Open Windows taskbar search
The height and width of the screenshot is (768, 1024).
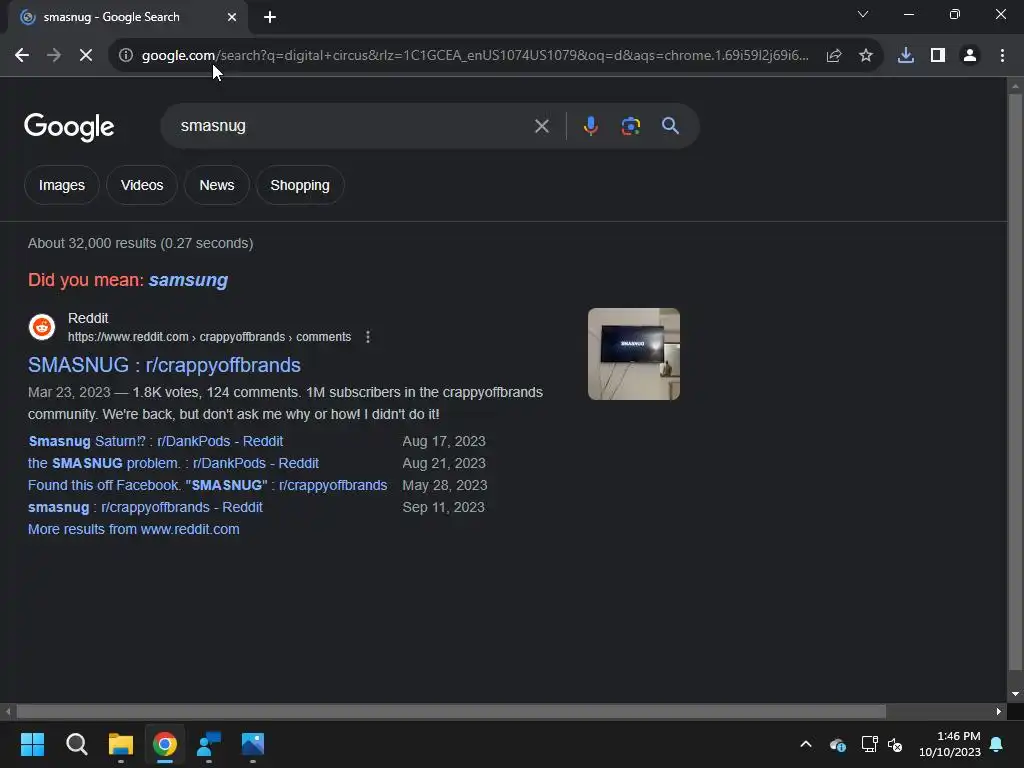76,744
